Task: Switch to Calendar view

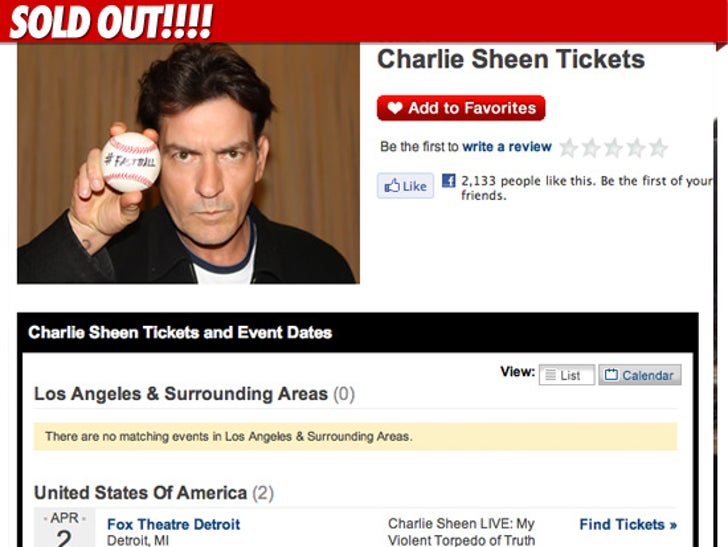Action: pos(640,375)
